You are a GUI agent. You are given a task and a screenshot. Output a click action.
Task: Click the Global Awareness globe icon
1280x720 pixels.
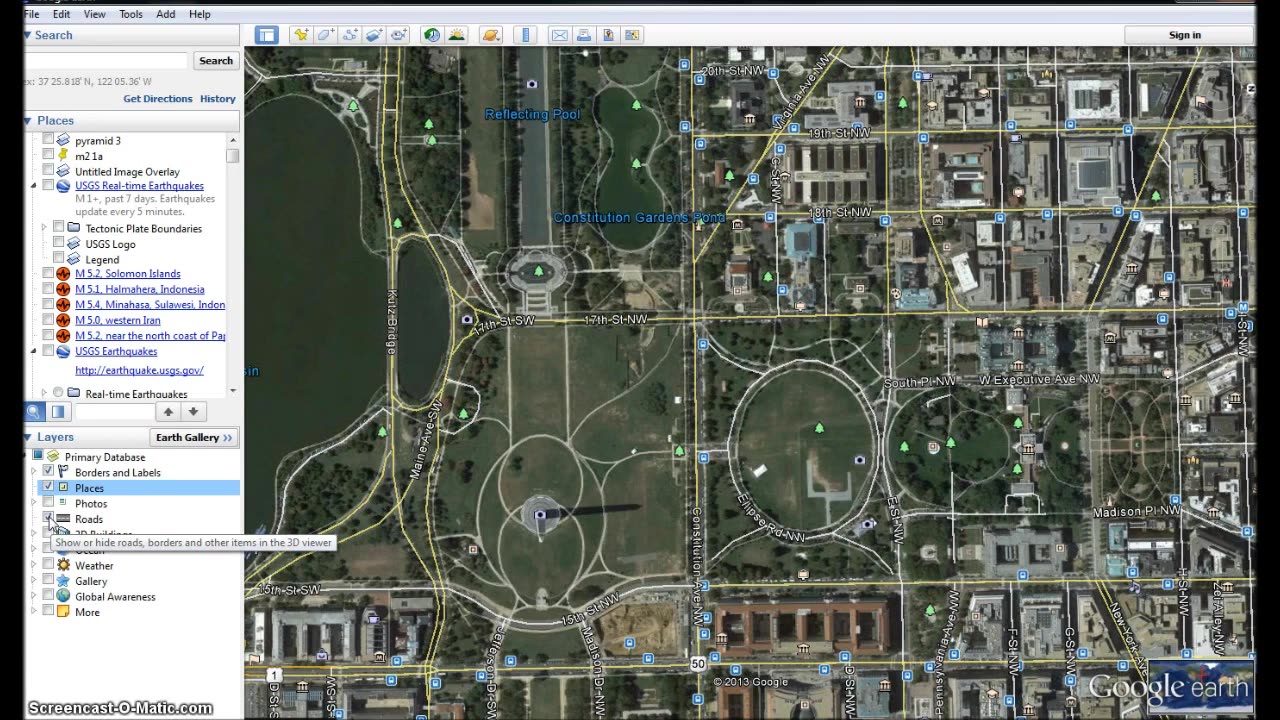(x=63, y=596)
